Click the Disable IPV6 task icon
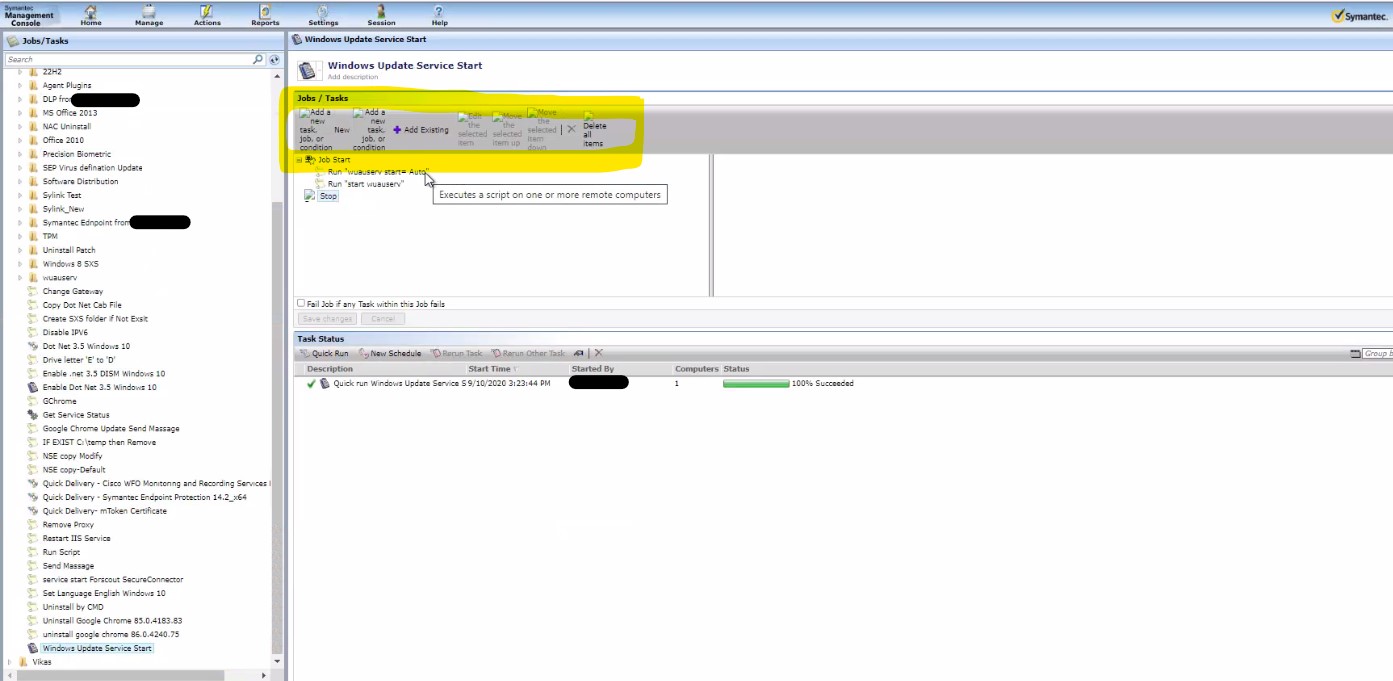This screenshot has width=1393, height=681. (33, 332)
